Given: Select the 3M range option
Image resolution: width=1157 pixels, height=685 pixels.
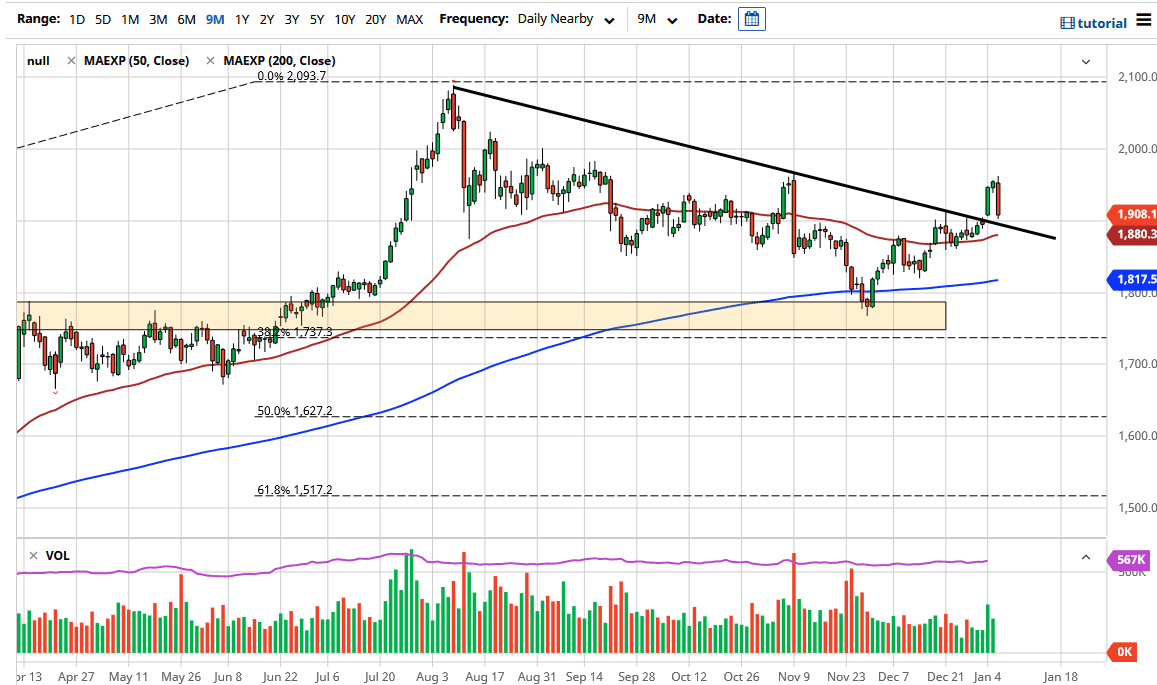Looking at the screenshot, I should pos(157,18).
